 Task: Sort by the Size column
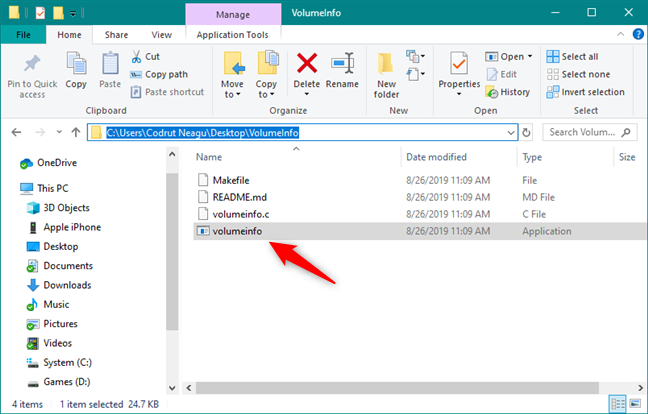(x=627, y=157)
